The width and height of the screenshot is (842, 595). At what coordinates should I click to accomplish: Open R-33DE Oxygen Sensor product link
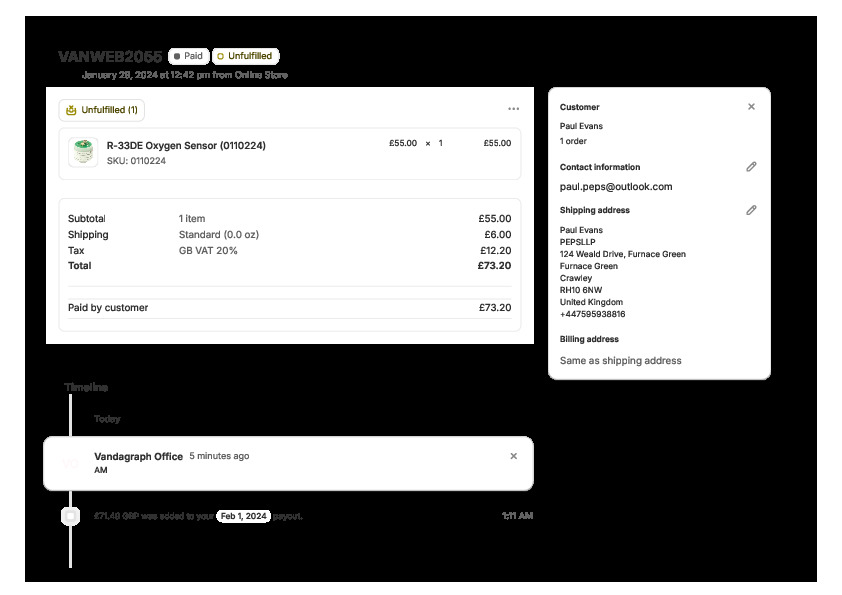186,145
